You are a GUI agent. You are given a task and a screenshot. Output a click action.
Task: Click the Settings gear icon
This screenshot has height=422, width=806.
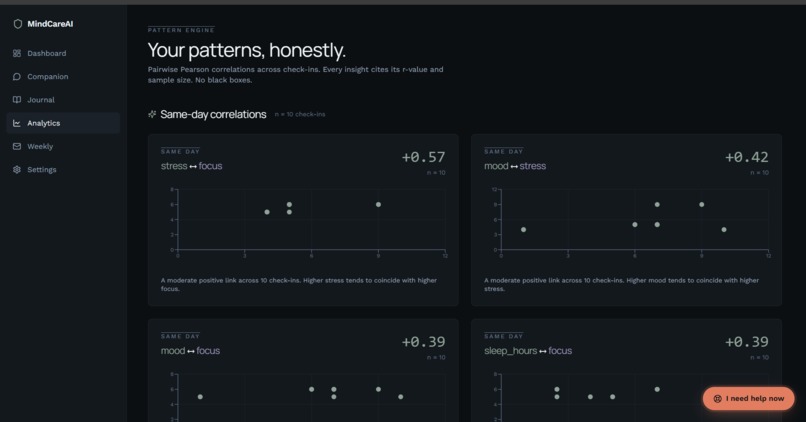17,170
